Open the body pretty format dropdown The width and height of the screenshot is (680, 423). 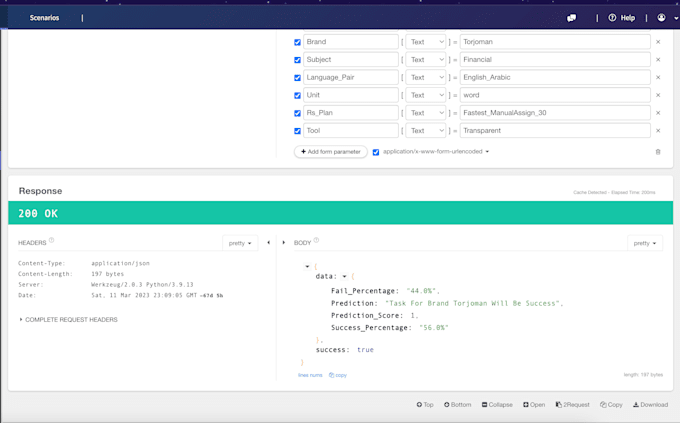(x=645, y=243)
